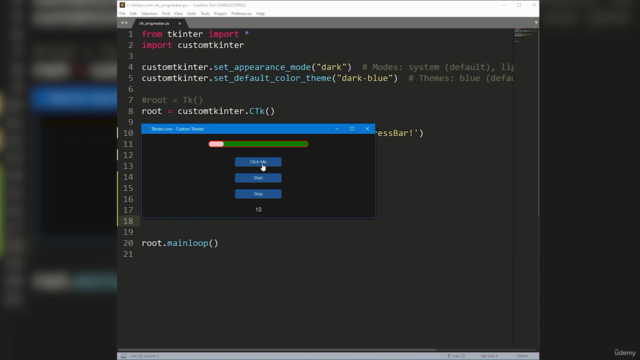This screenshot has height=360, width=640.
Task: Minimize the Tkinter.com Custom Tkinter window
Action: pyautogui.click(x=337, y=129)
